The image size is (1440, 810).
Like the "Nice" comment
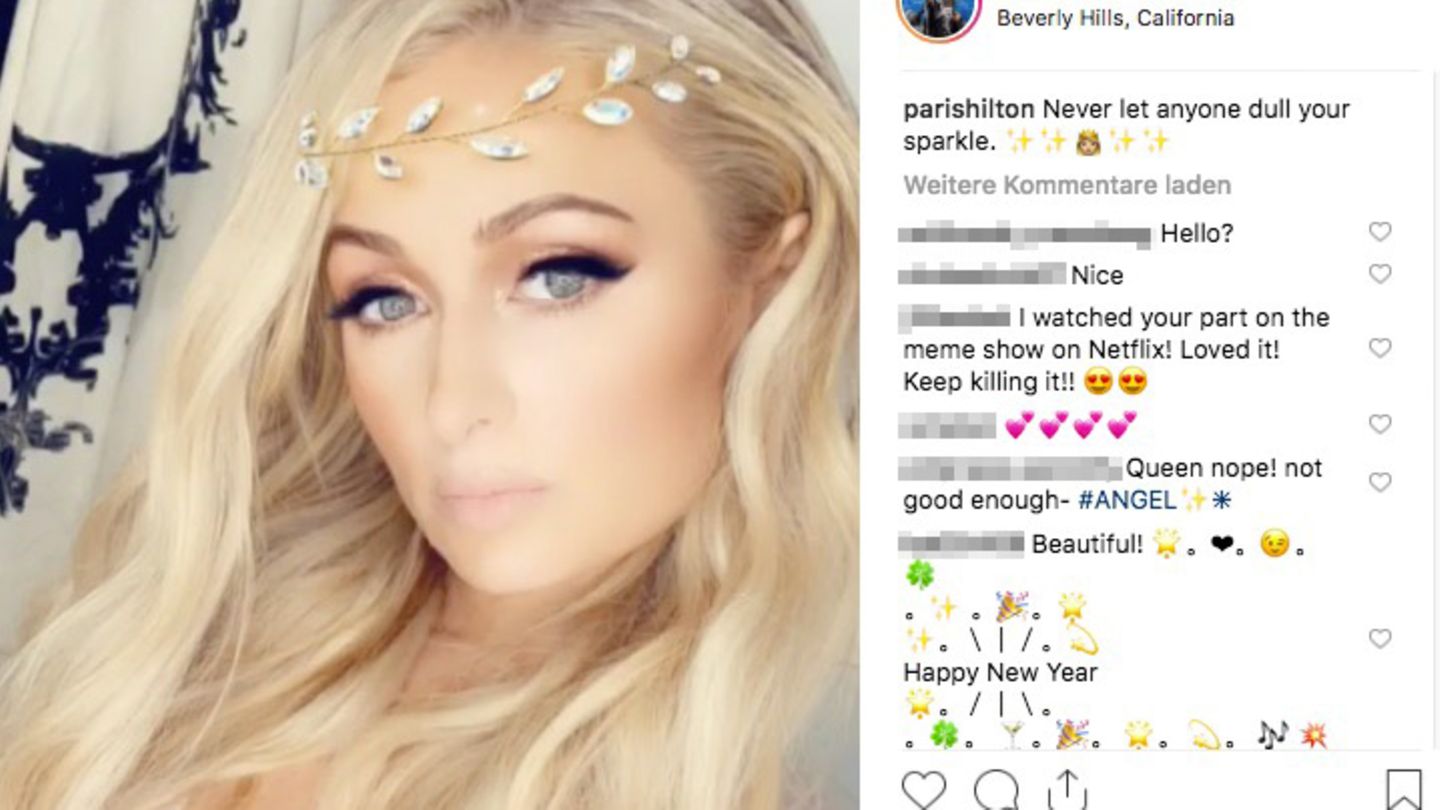click(x=1380, y=274)
